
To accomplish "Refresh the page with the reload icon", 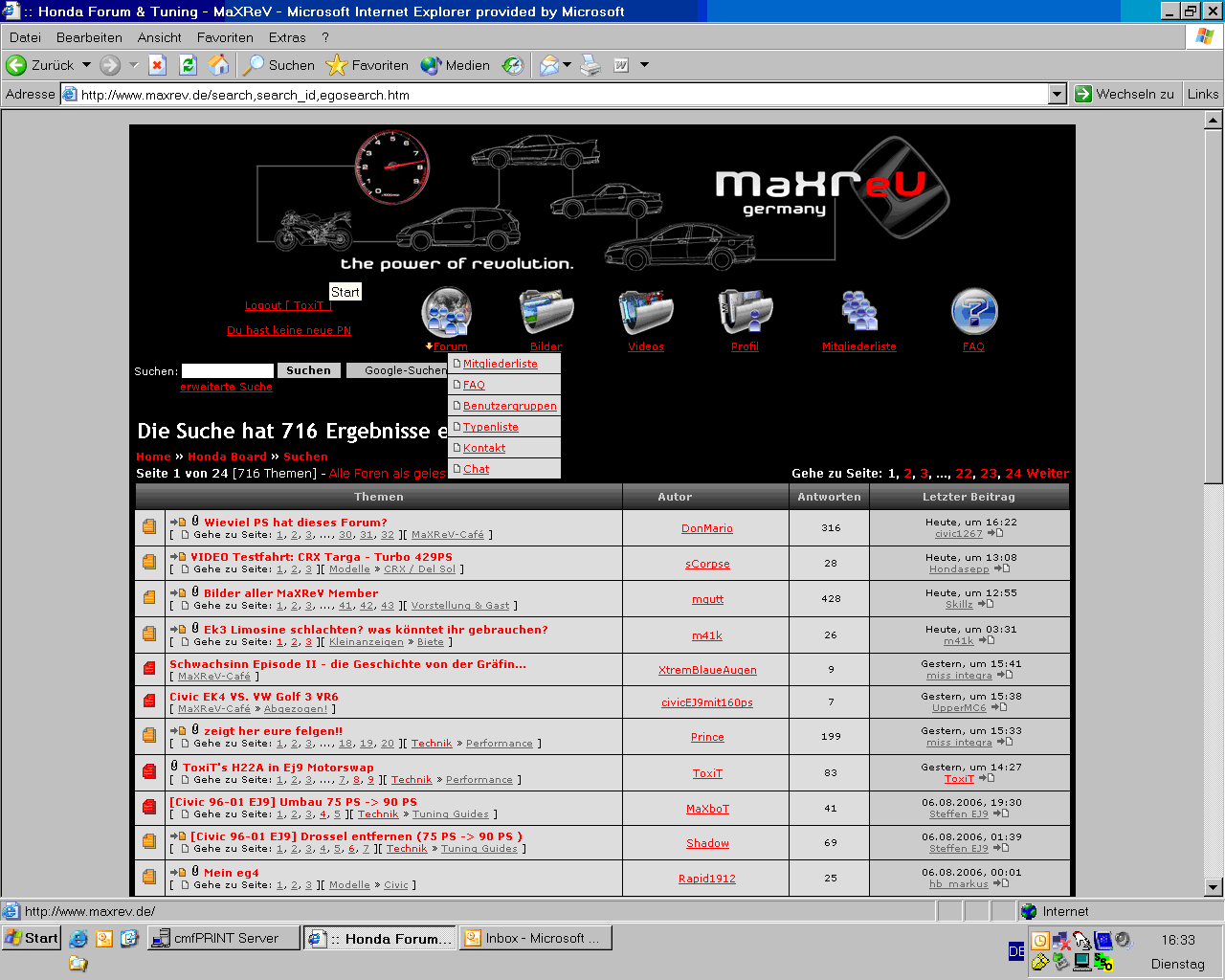I will 188,65.
